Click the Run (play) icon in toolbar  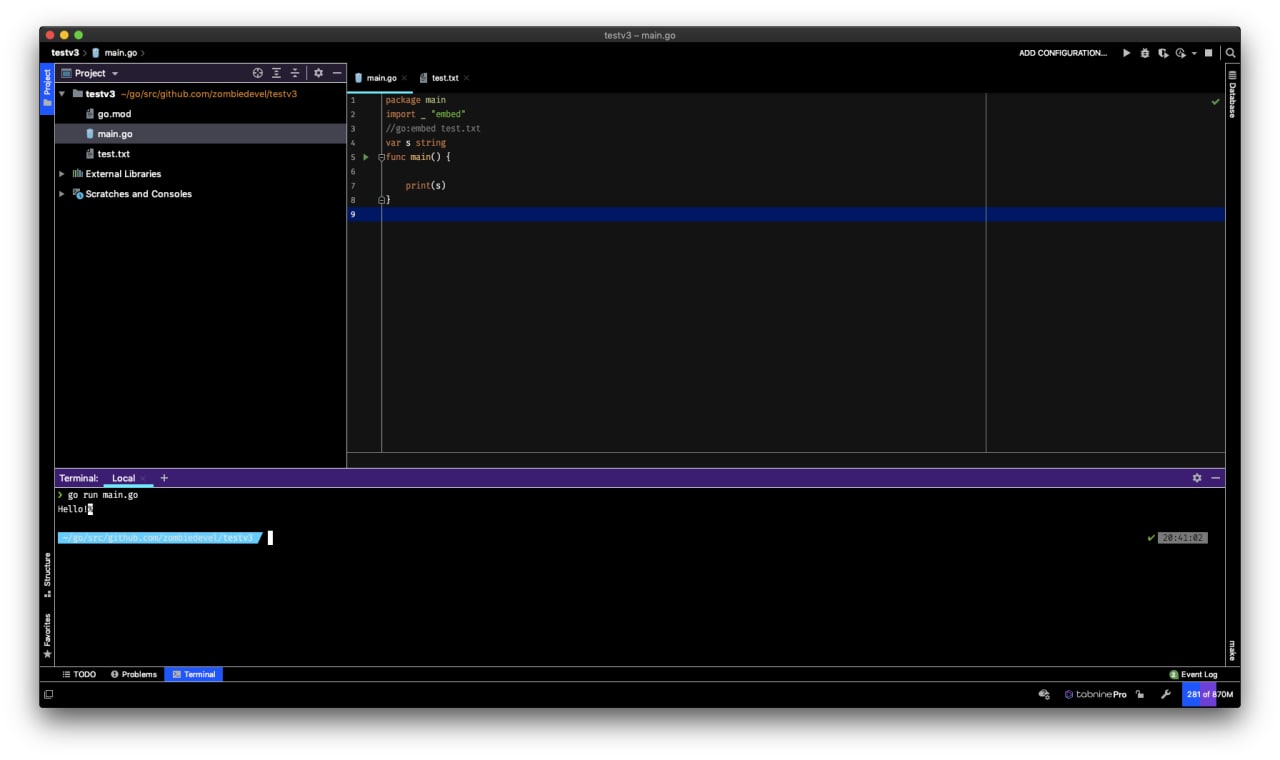point(1127,53)
